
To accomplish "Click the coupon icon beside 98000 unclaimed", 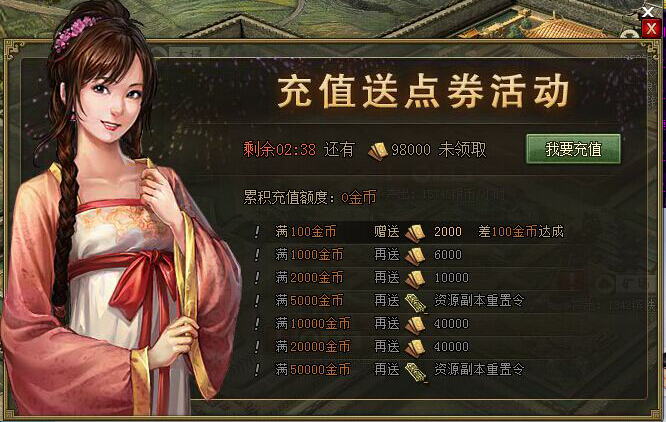I will click(x=378, y=151).
